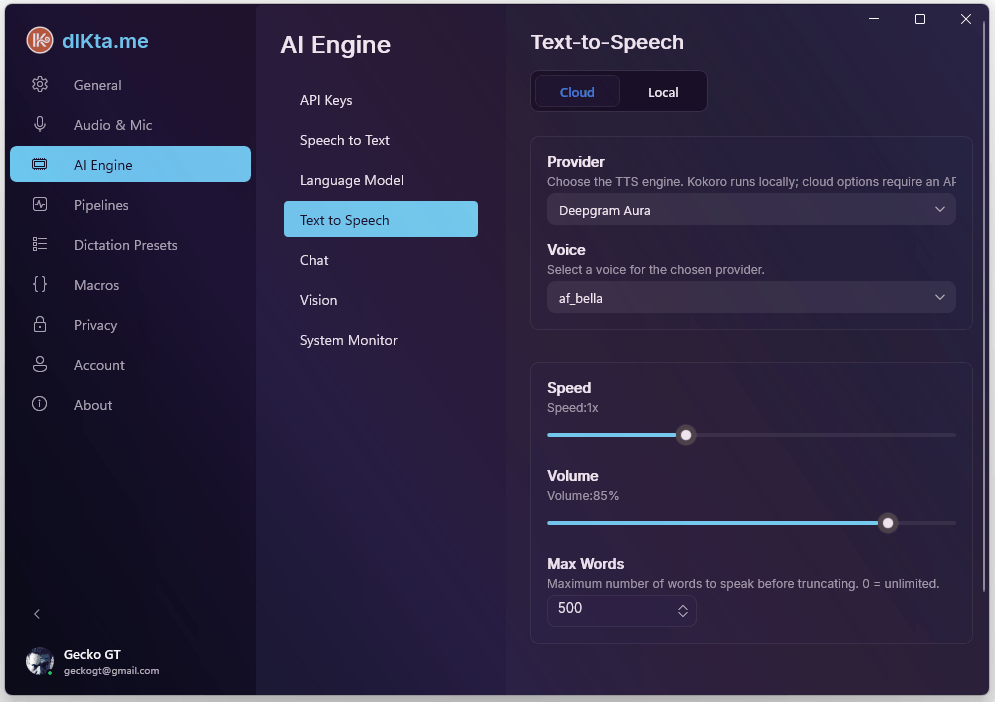Go to the Pipelines section

[131, 205]
